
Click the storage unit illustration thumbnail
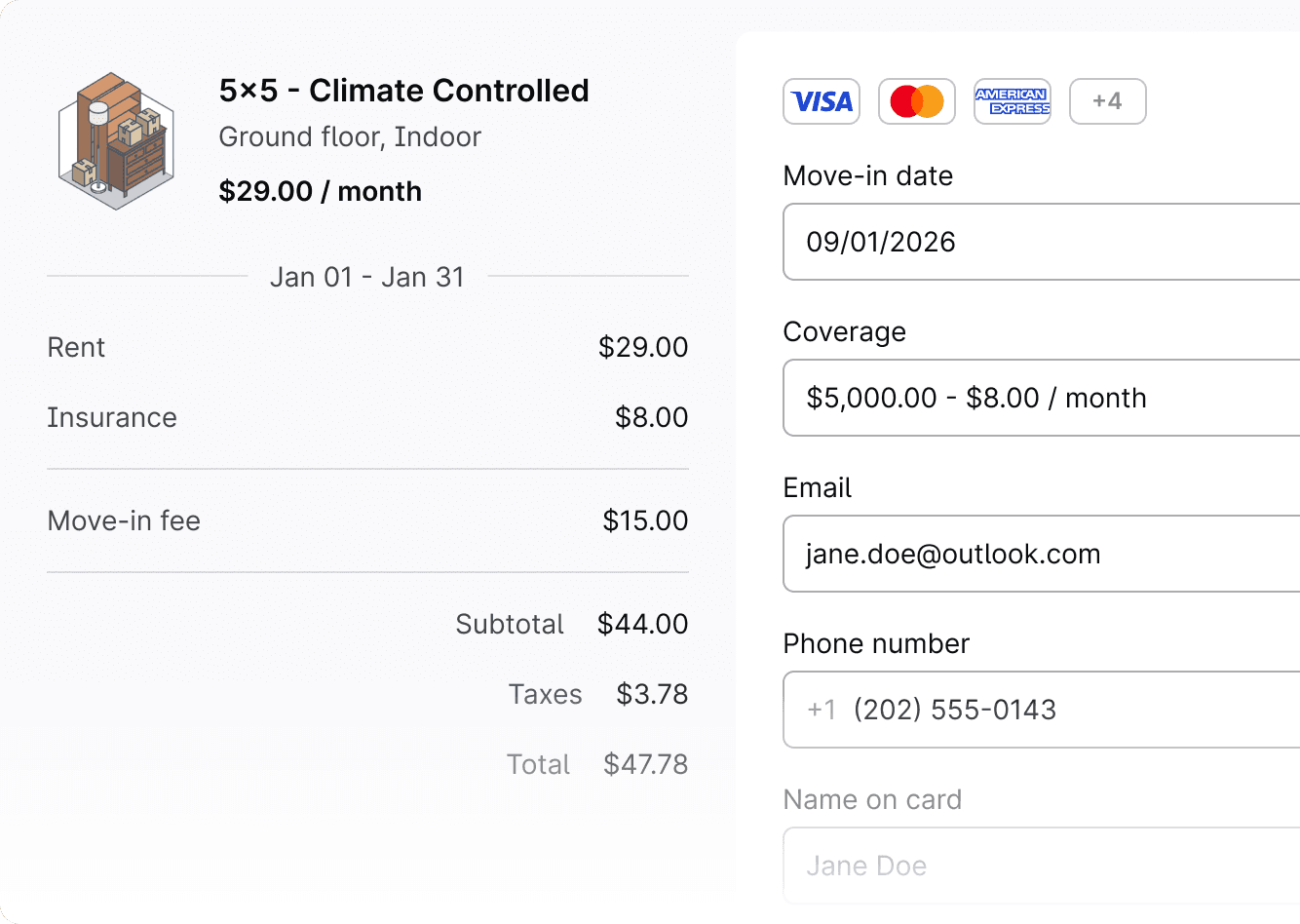pyautogui.click(x=117, y=141)
